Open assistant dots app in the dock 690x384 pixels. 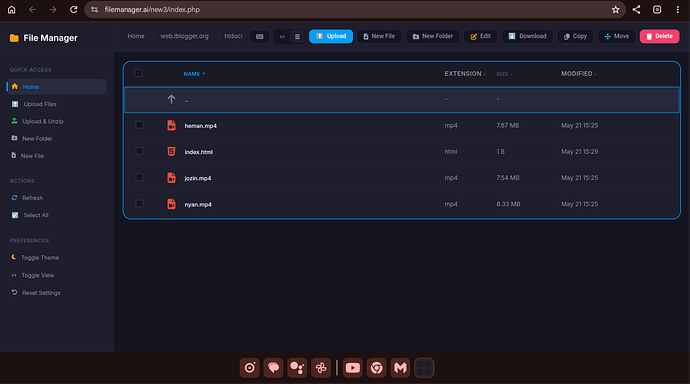click(297, 368)
